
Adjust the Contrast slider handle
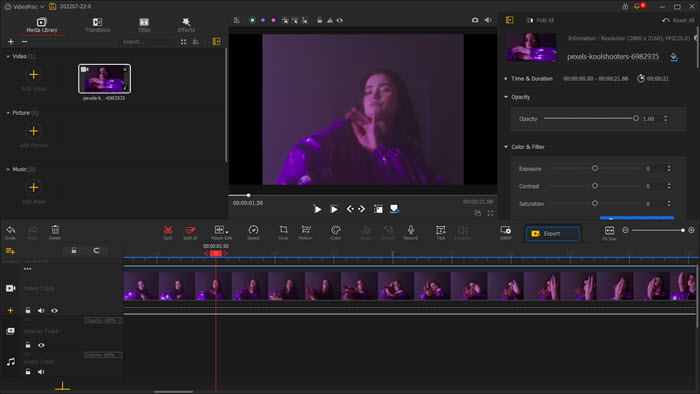595,186
